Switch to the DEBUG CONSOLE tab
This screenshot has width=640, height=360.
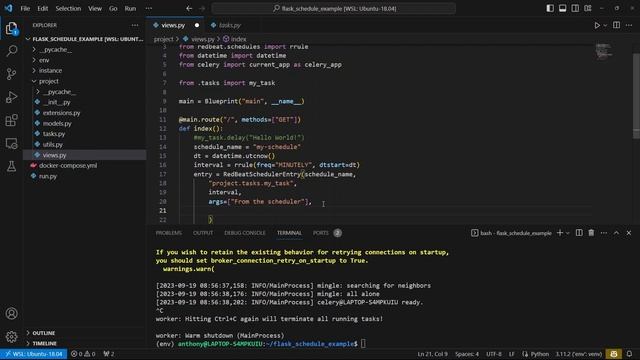[x=244, y=233]
